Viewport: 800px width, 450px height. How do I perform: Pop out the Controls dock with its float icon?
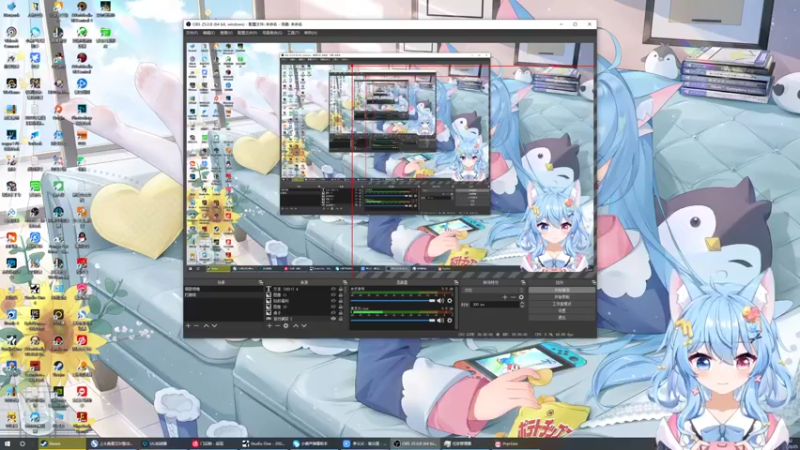coord(593,282)
